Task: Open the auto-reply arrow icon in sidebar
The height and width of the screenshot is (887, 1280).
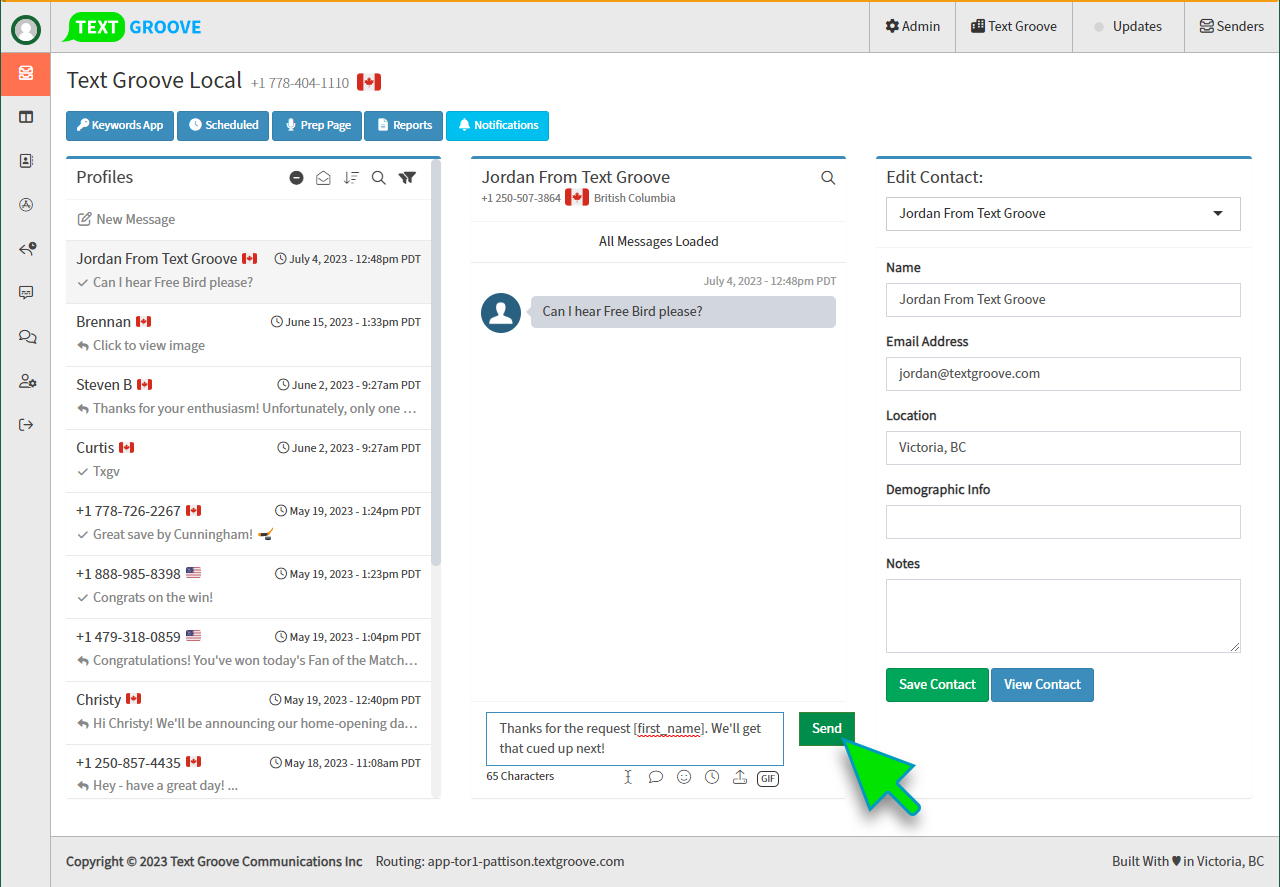Action: [x=27, y=249]
